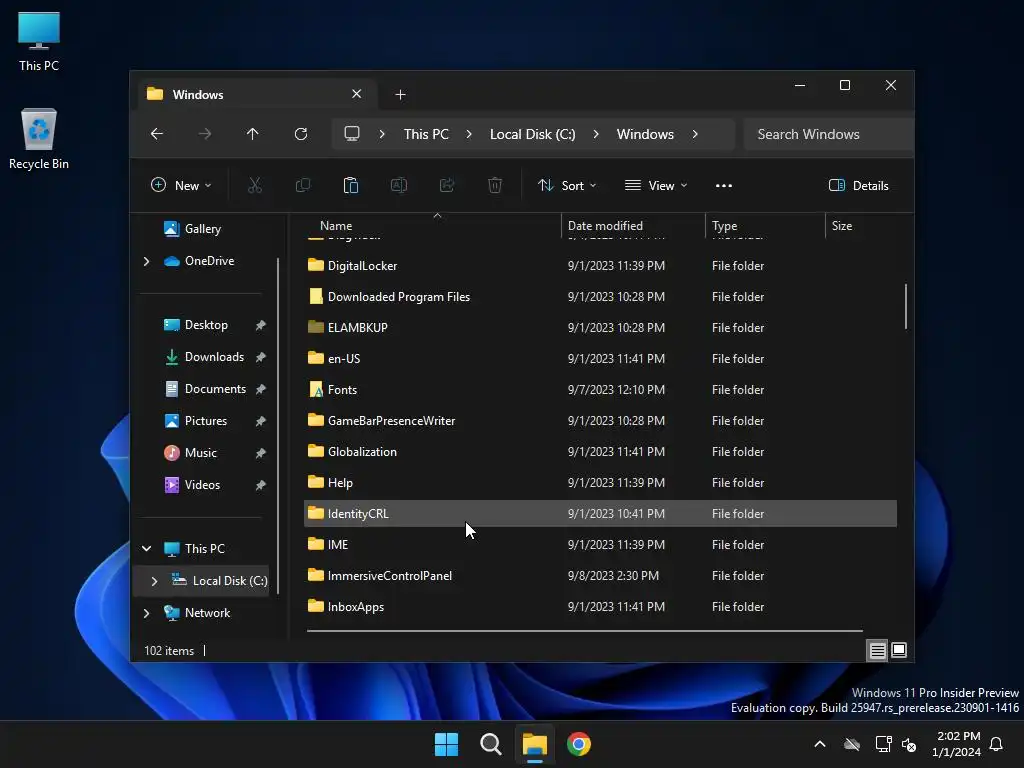This screenshot has width=1024, height=768.
Task: Open the View dropdown
Action: click(x=656, y=185)
